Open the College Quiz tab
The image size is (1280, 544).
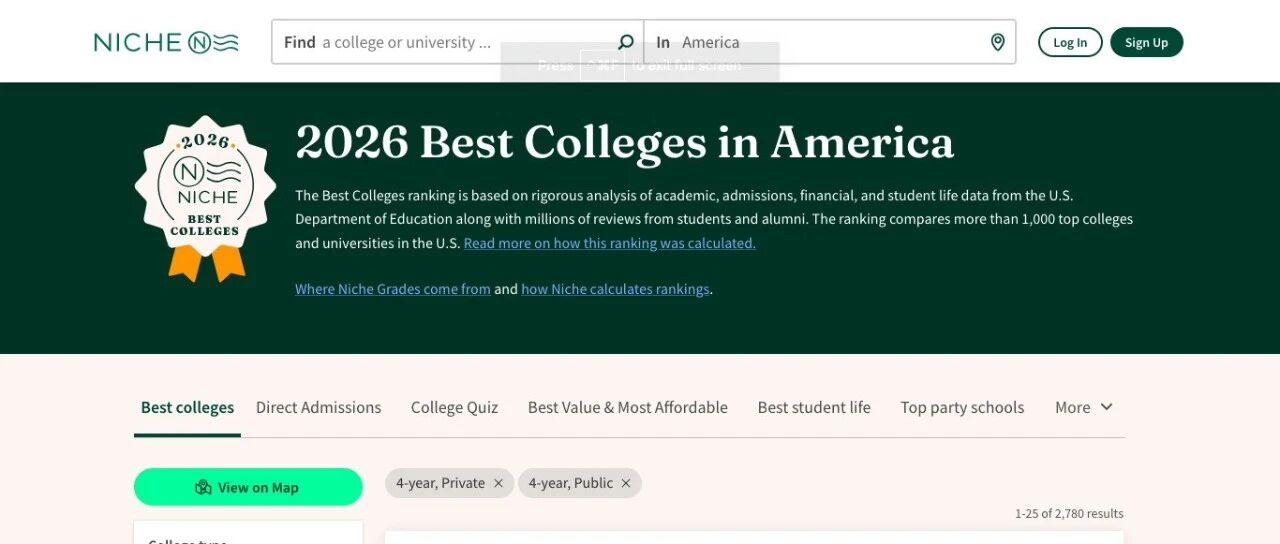click(x=454, y=407)
